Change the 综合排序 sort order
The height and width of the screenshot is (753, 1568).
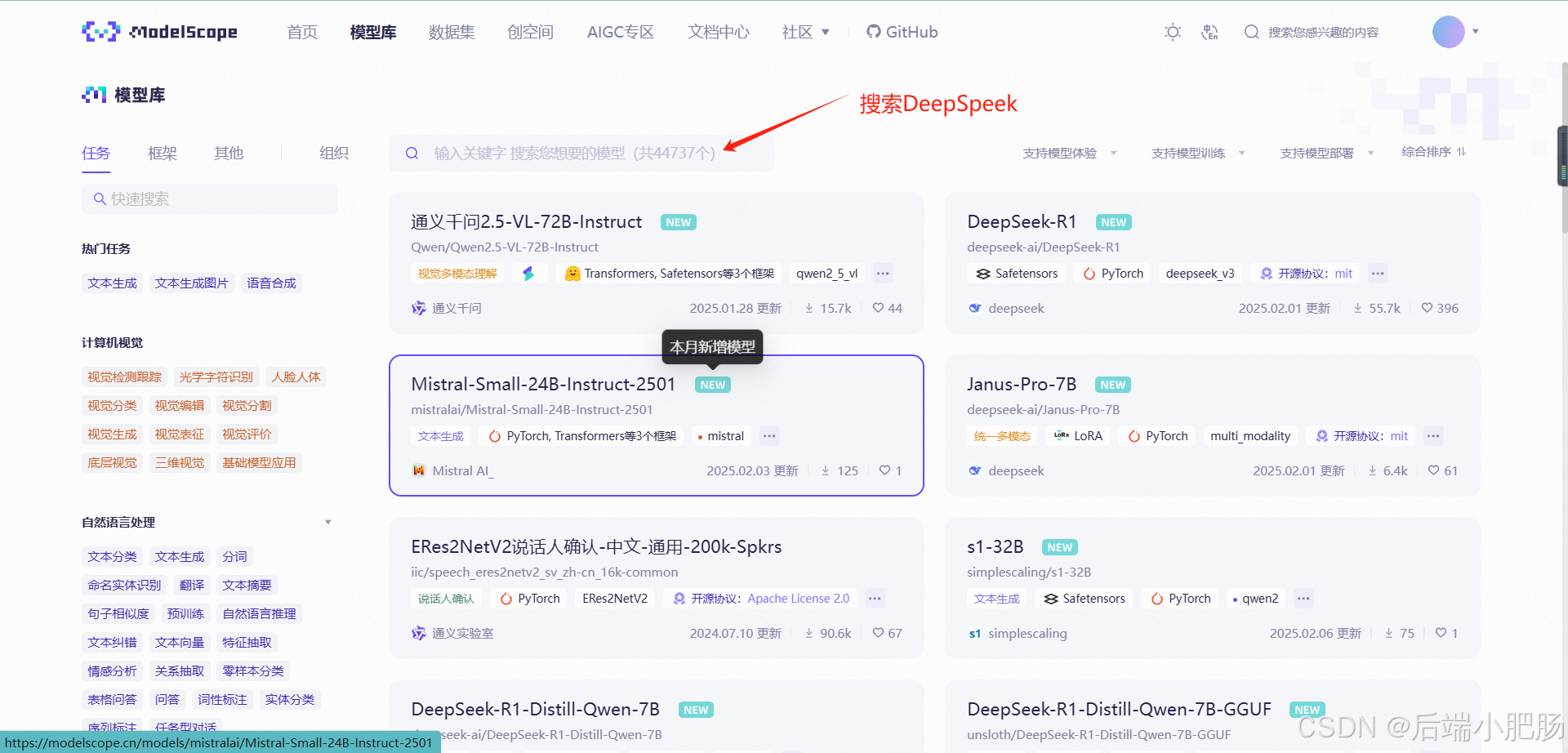(x=1435, y=152)
